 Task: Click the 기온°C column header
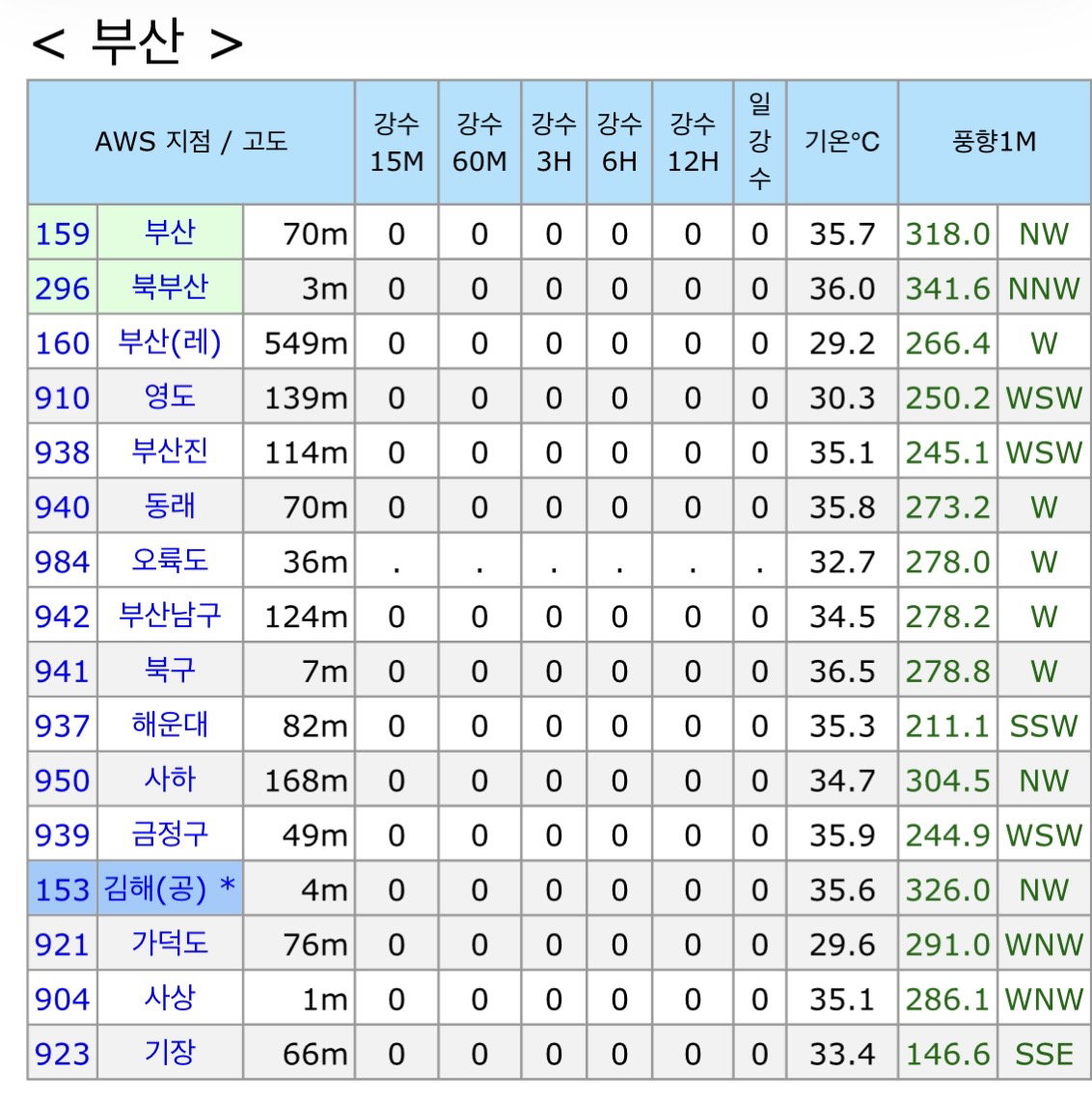[x=842, y=142]
